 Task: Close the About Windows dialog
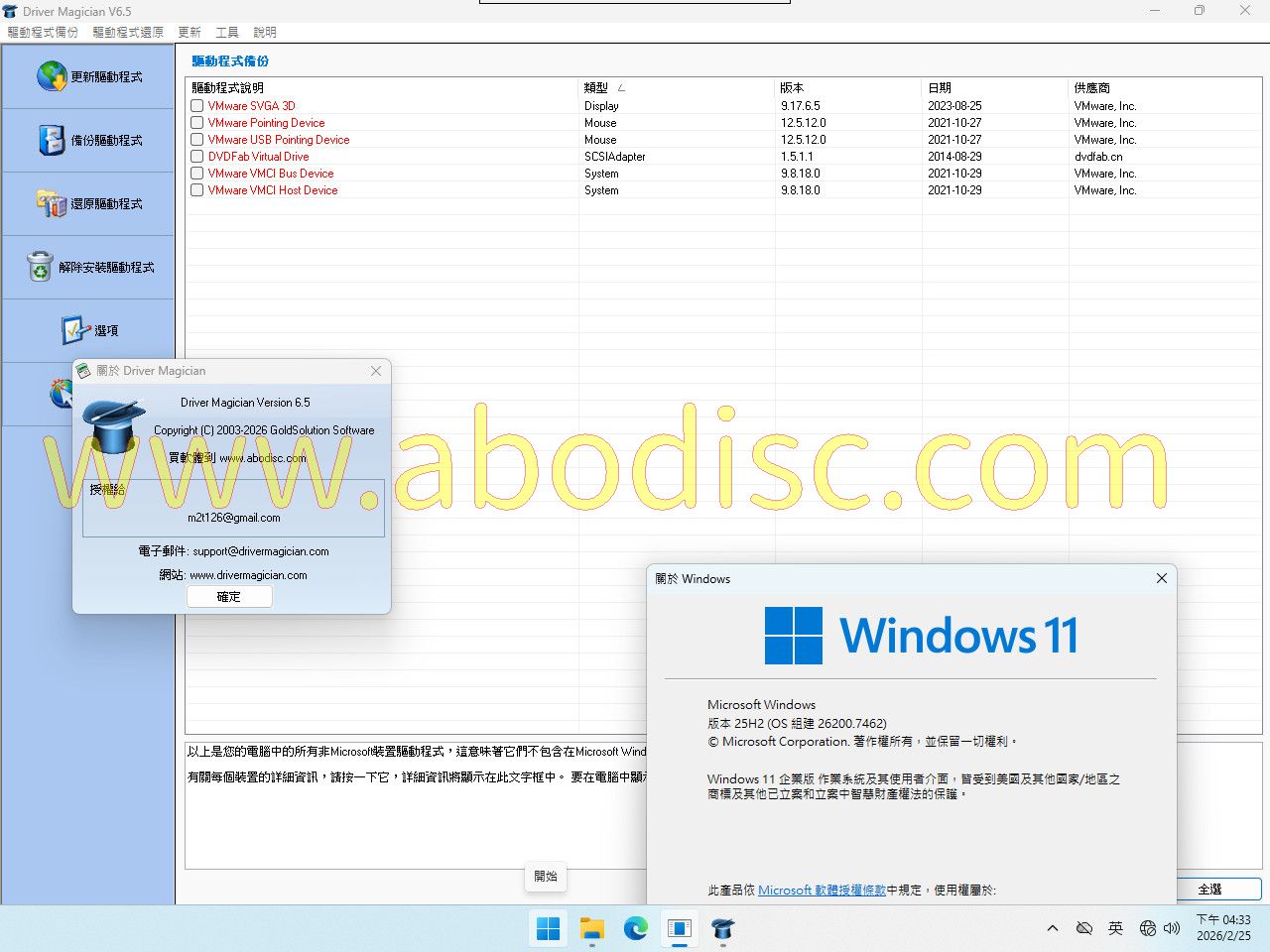tap(1161, 578)
